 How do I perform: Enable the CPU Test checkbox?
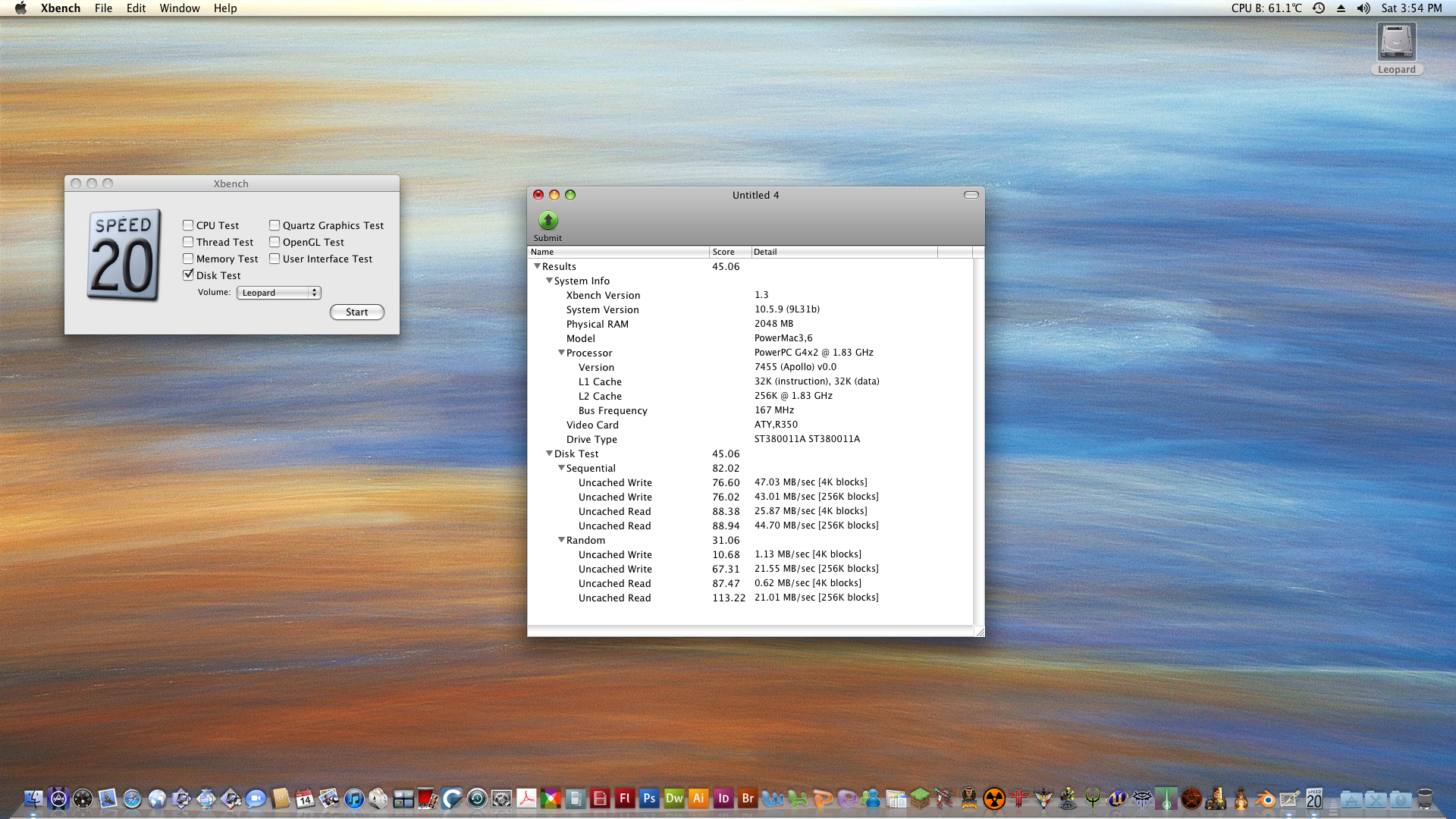pos(188,225)
